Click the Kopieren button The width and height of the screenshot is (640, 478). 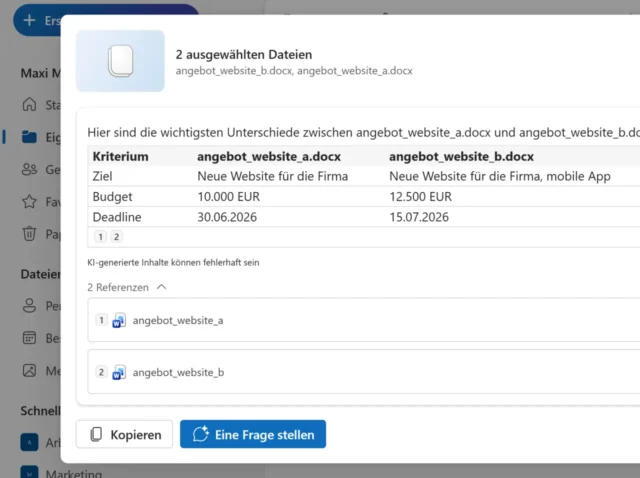click(124, 434)
